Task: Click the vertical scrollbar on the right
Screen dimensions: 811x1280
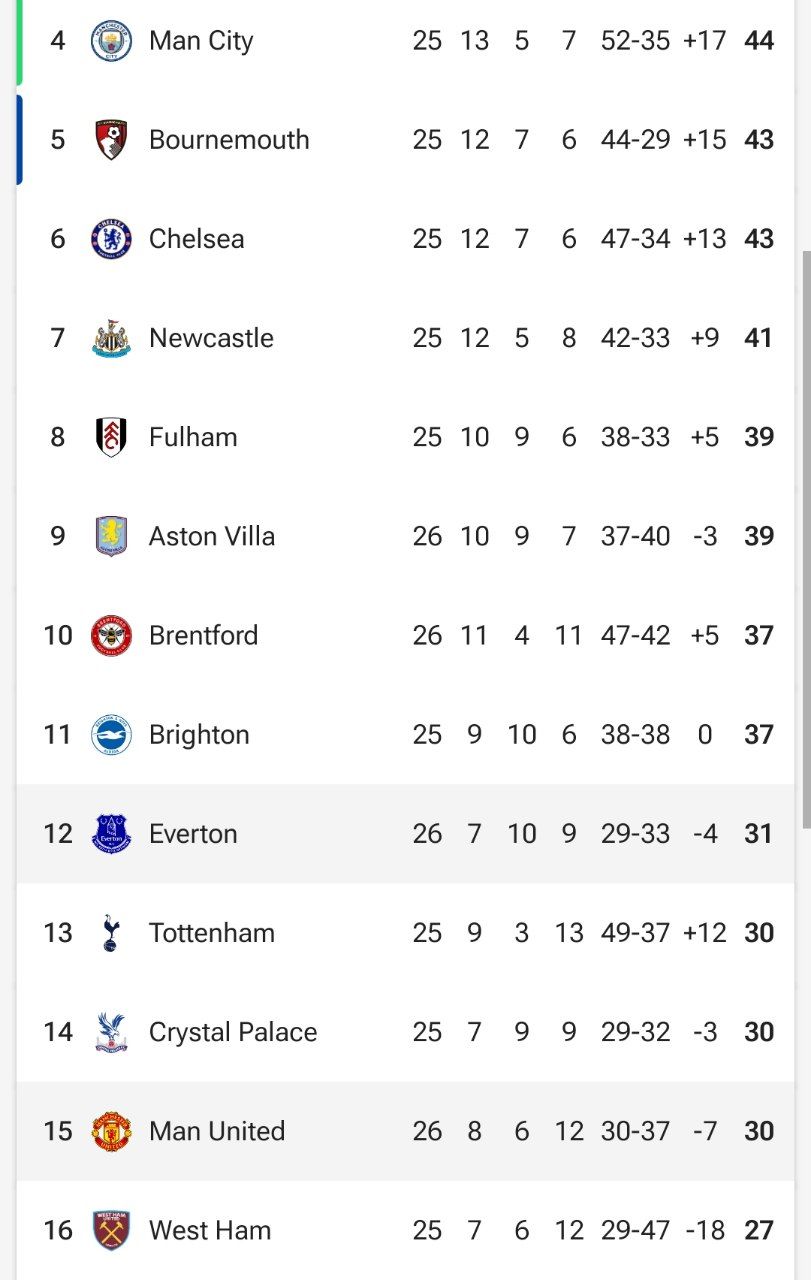Action: click(x=806, y=540)
